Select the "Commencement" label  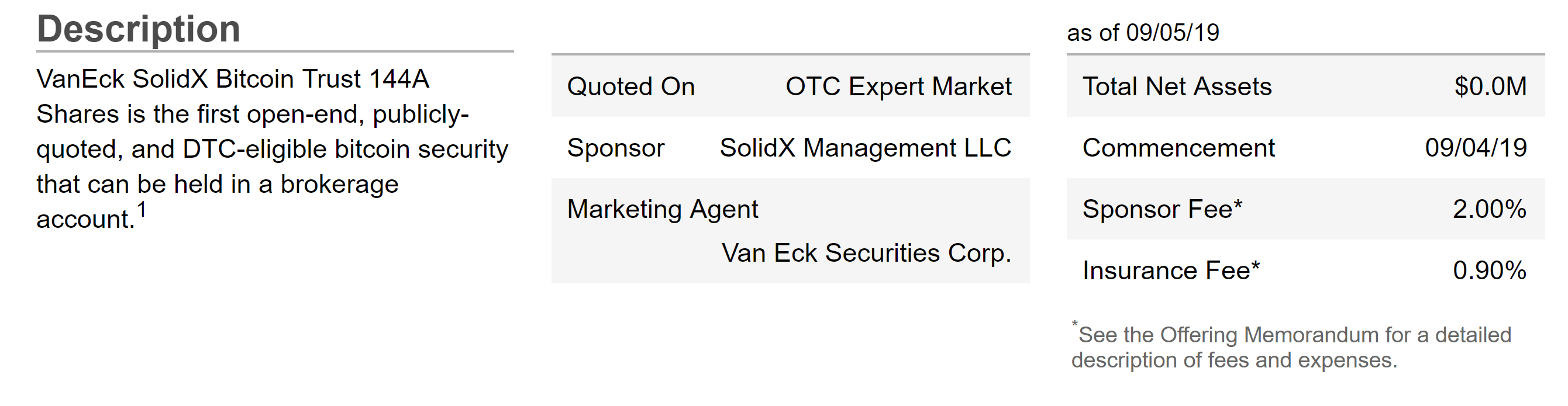coord(1178,148)
